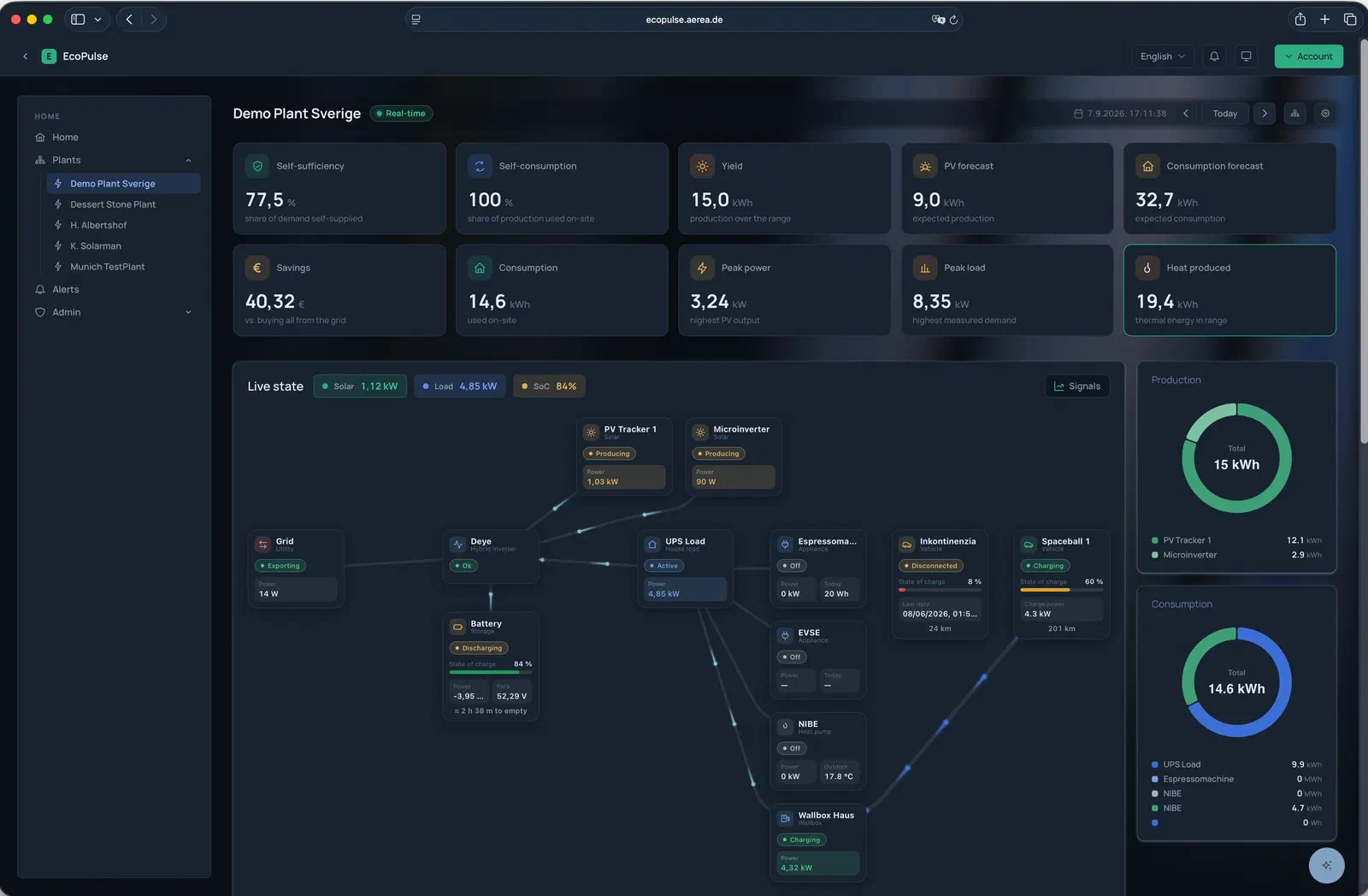Open the notifications bell icon

1214,56
